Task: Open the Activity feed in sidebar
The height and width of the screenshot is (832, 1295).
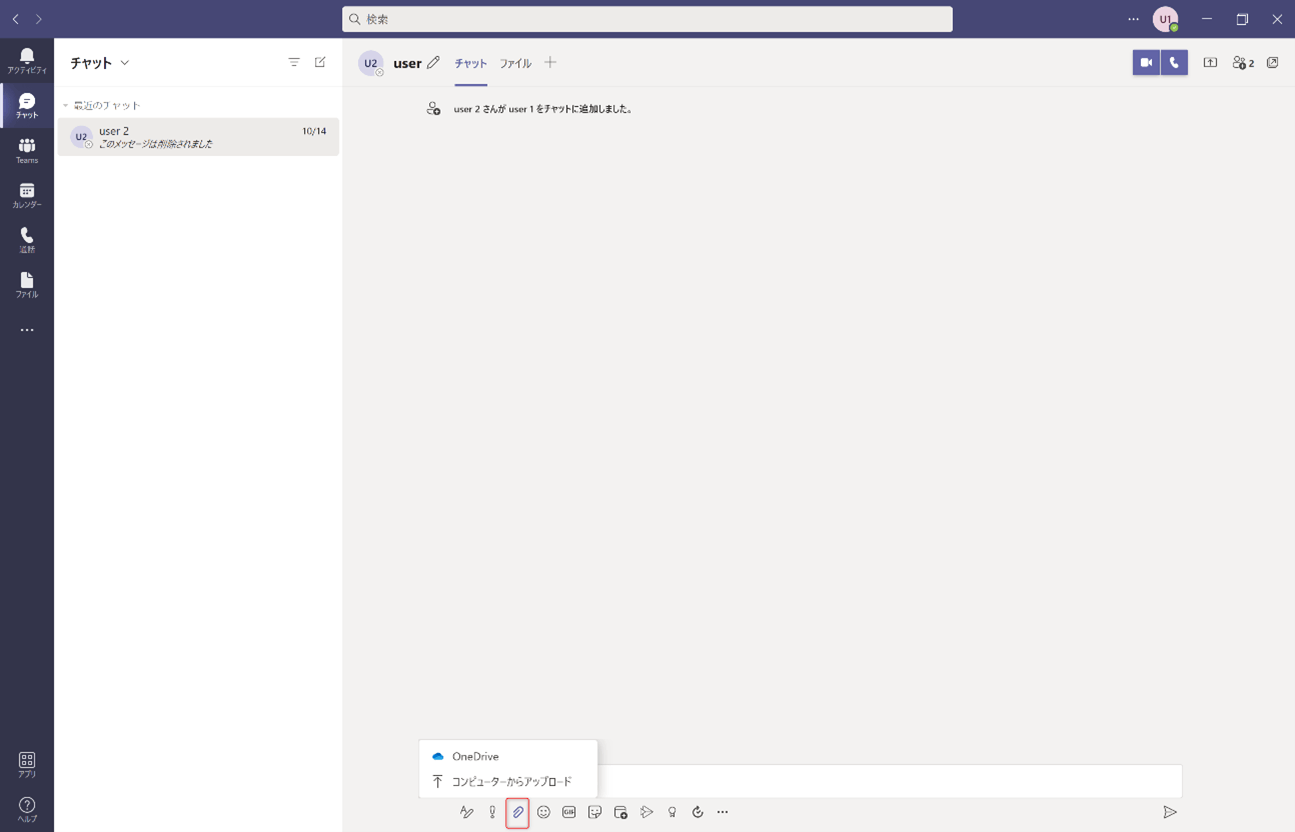Action: click(x=27, y=61)
